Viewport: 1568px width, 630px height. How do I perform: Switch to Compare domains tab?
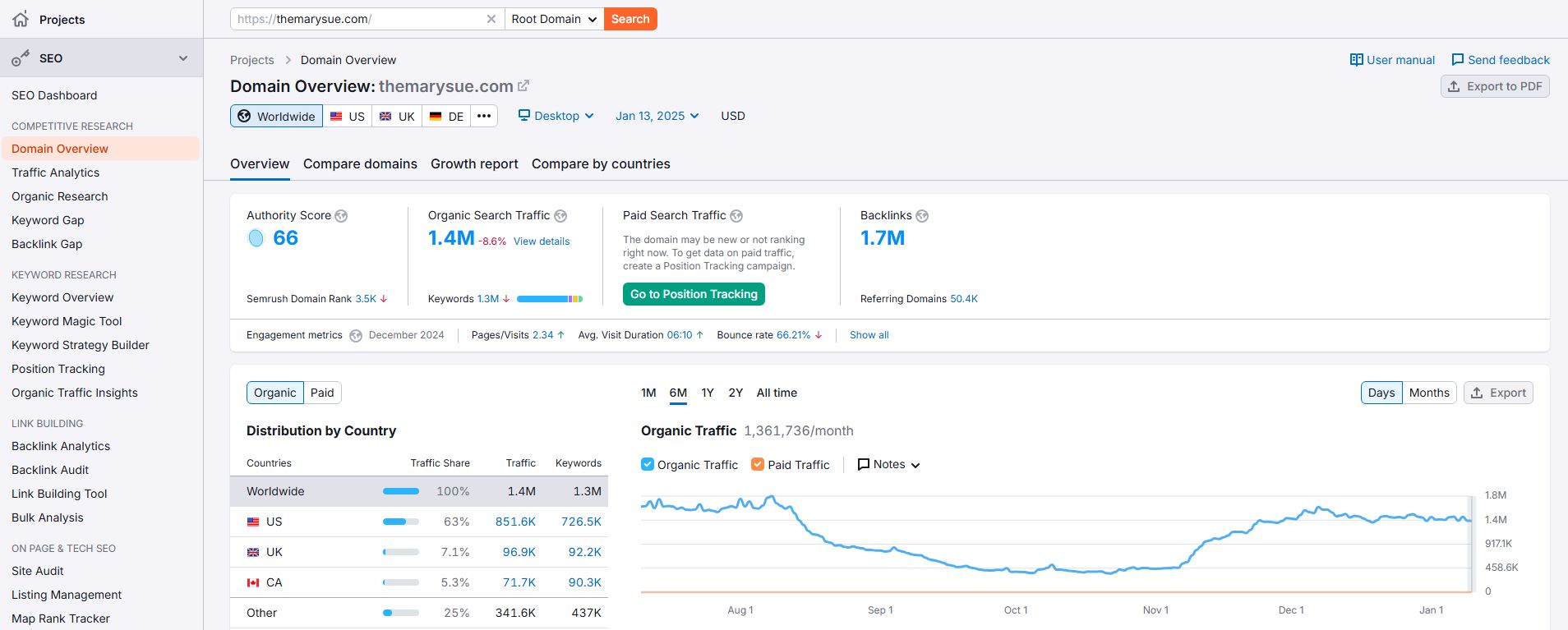[x=360, y=163]
